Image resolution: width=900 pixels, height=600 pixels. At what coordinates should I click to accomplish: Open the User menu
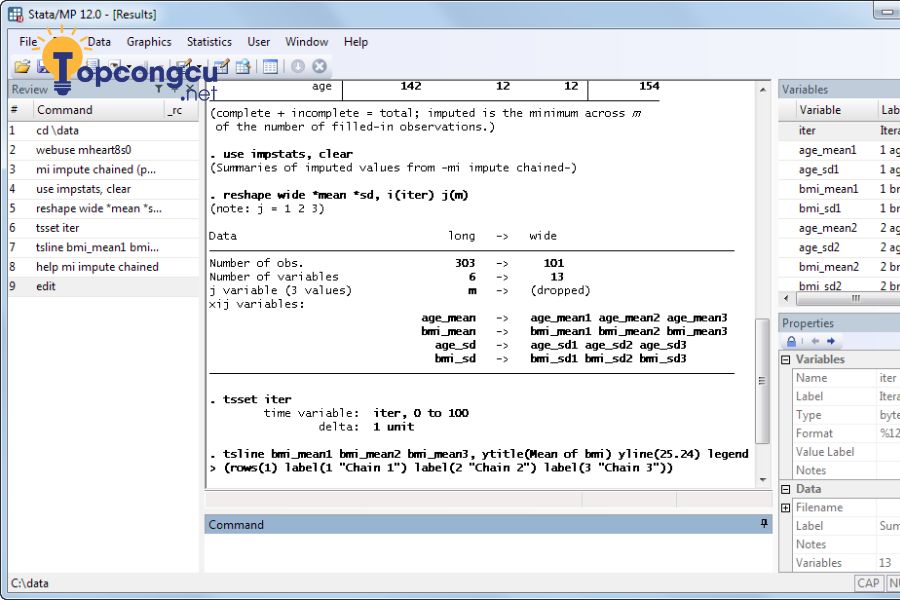pyautogui.click(x=258, y=42)
